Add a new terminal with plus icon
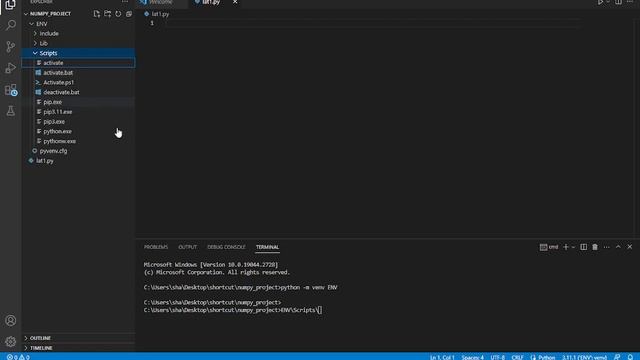Screen dimensions: 640x360 [x=566, y=247]
